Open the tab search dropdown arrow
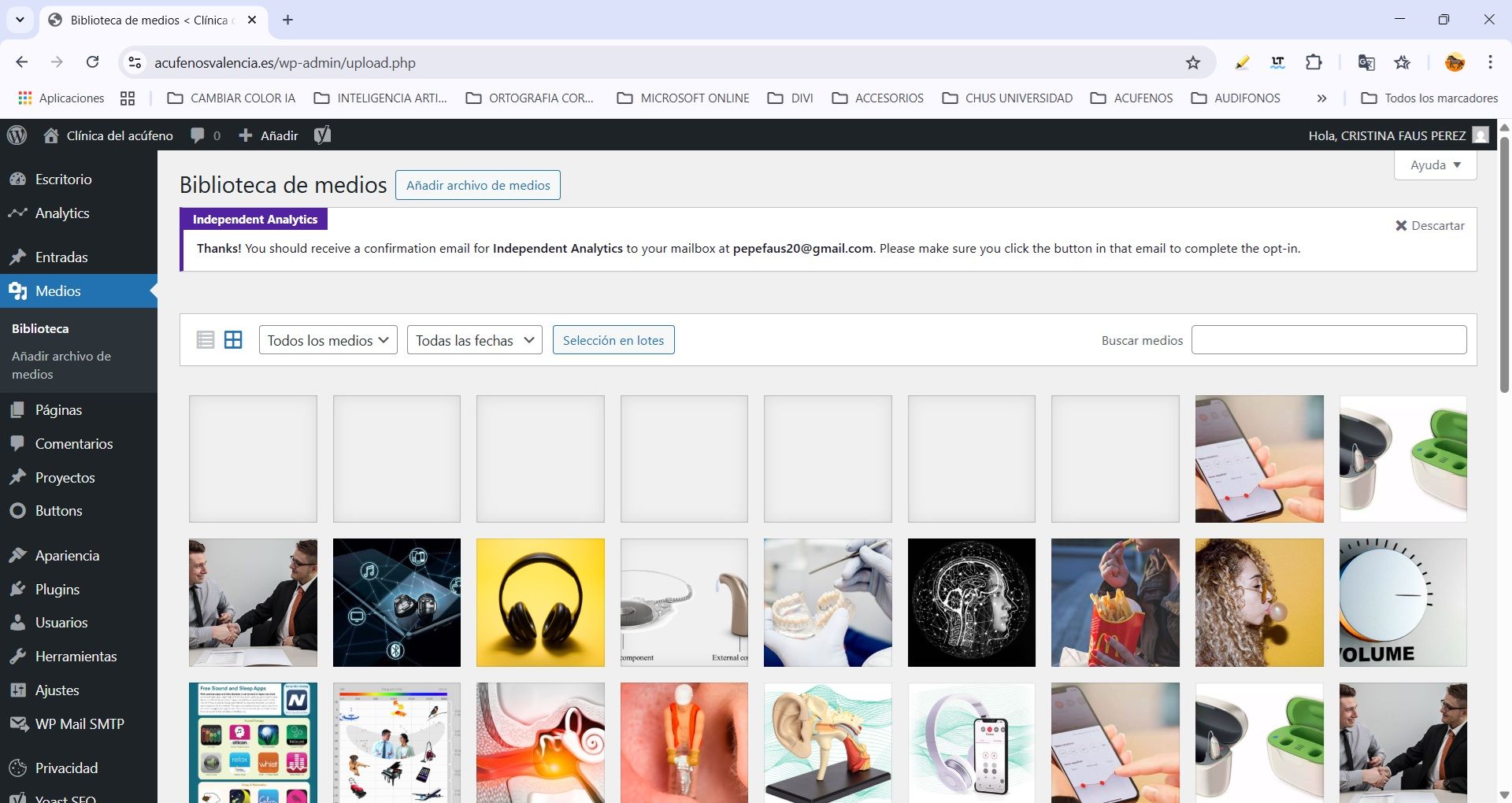The height and width of the screenshot is (803, 1512). (20, 20)
